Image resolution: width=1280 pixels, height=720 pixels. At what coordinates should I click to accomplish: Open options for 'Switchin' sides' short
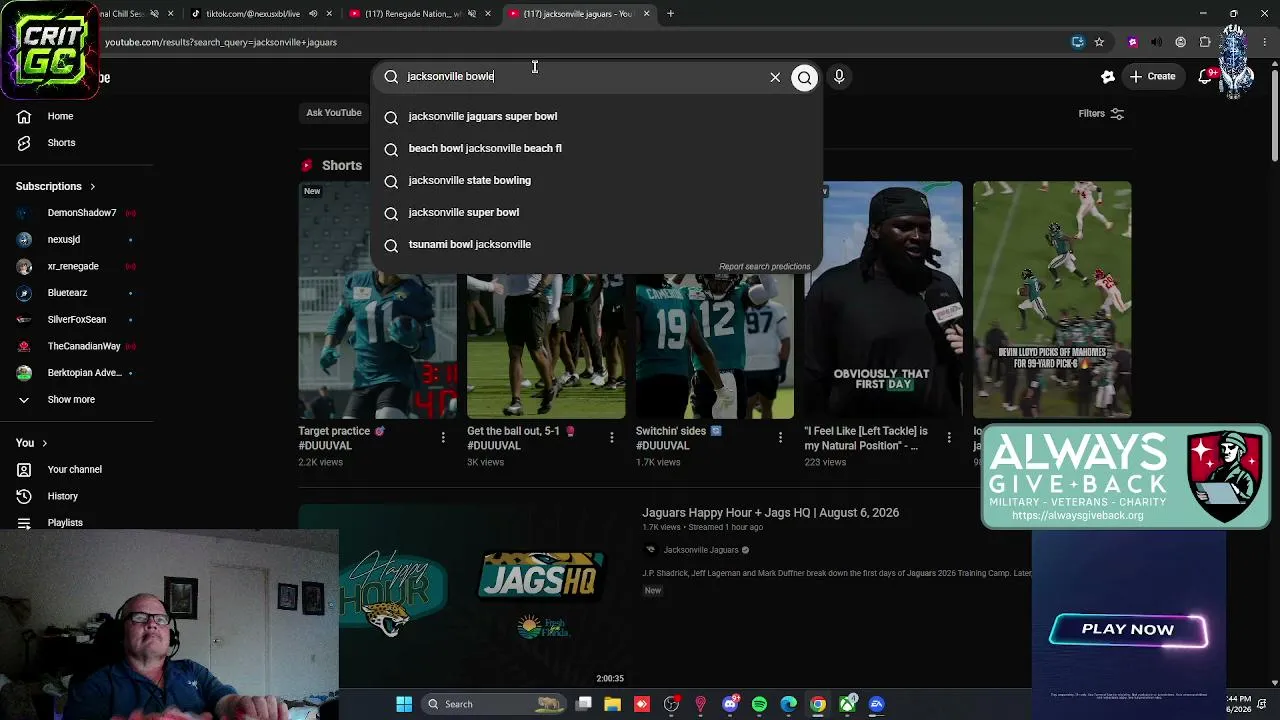coord(780,437)
